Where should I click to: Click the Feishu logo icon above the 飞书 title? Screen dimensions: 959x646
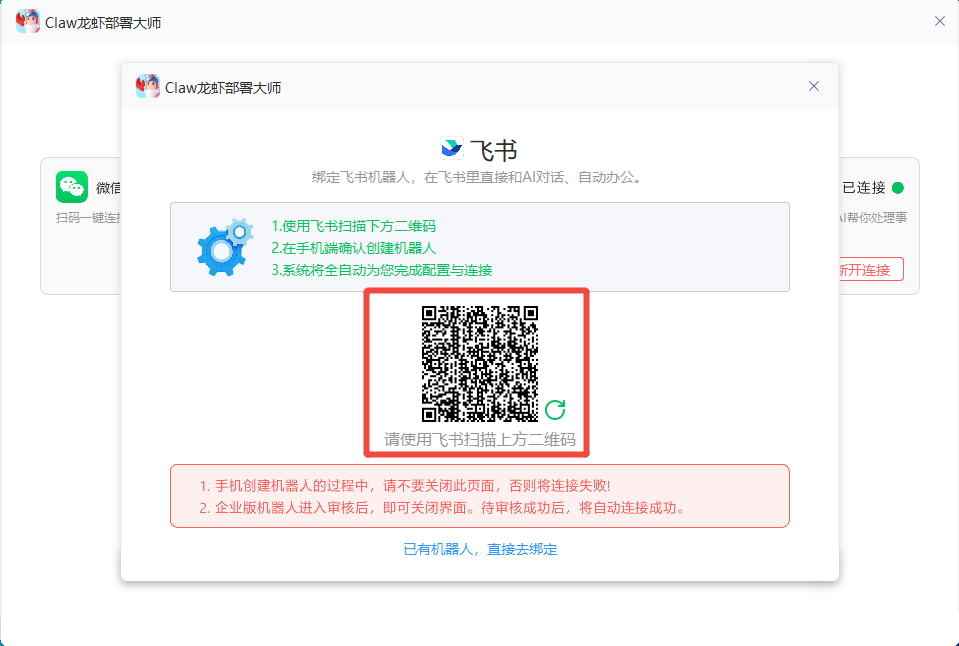452,148
